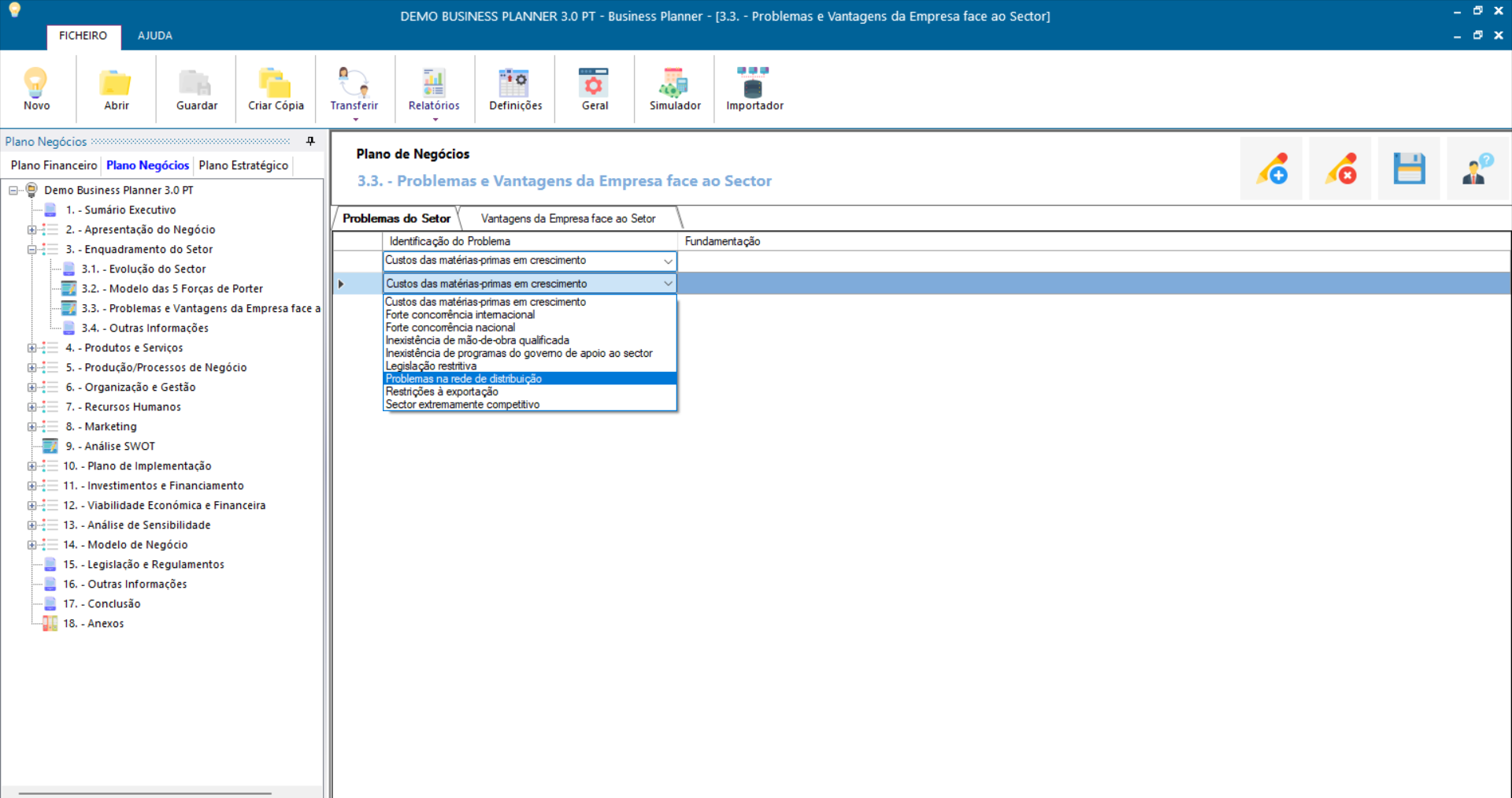
Task: Open Relatórios reports icon
Action: [x=434, y=82]
